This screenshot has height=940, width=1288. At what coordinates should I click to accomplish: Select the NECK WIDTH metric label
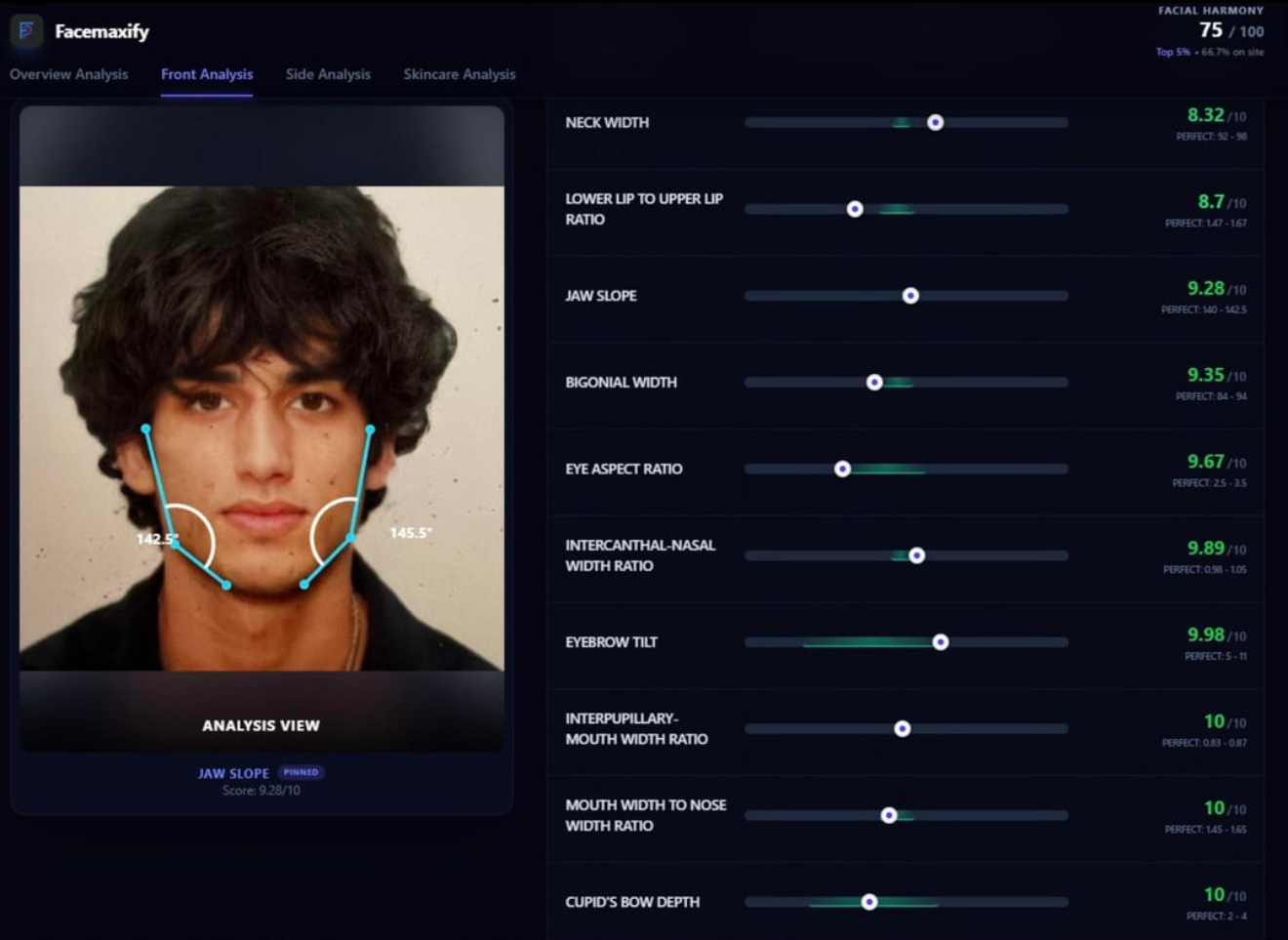(x=607, y=122)
